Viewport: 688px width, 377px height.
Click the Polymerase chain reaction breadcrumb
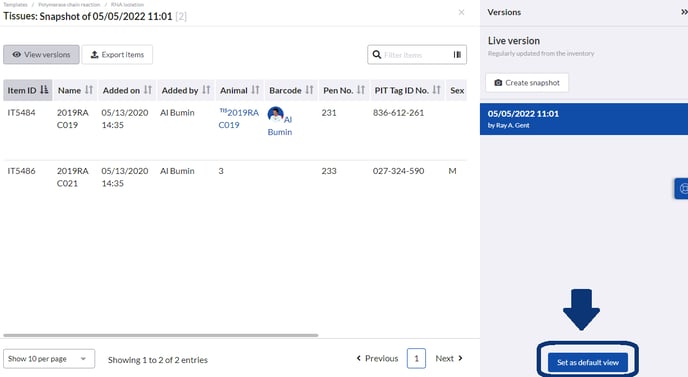point(69,4)
